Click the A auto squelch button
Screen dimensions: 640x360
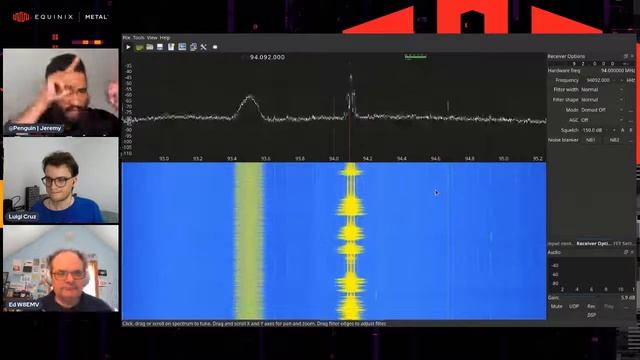click(x=623, y=130)
